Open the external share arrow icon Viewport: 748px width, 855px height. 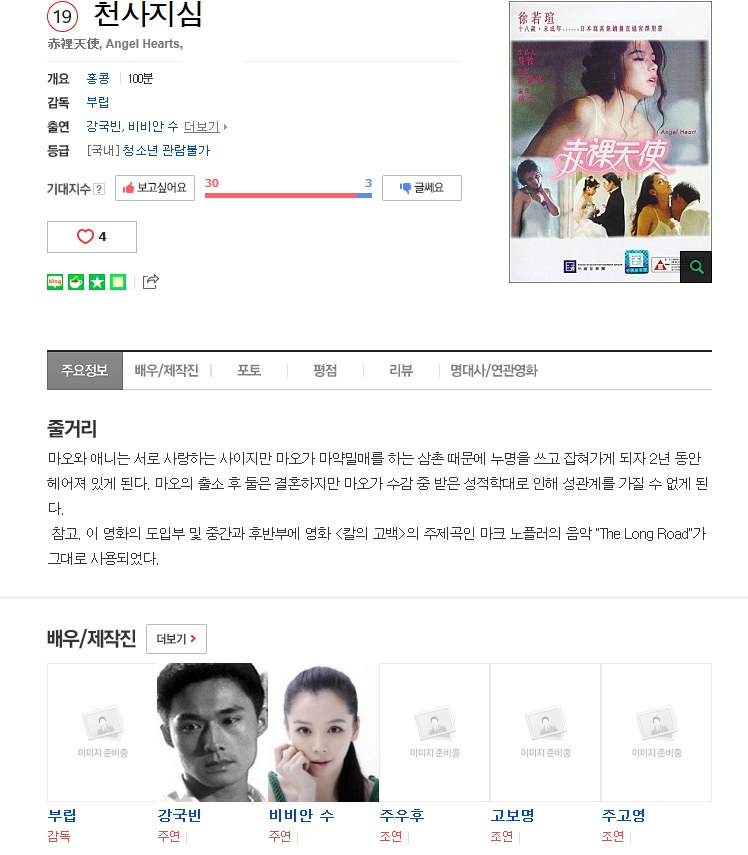pos(150,281)
